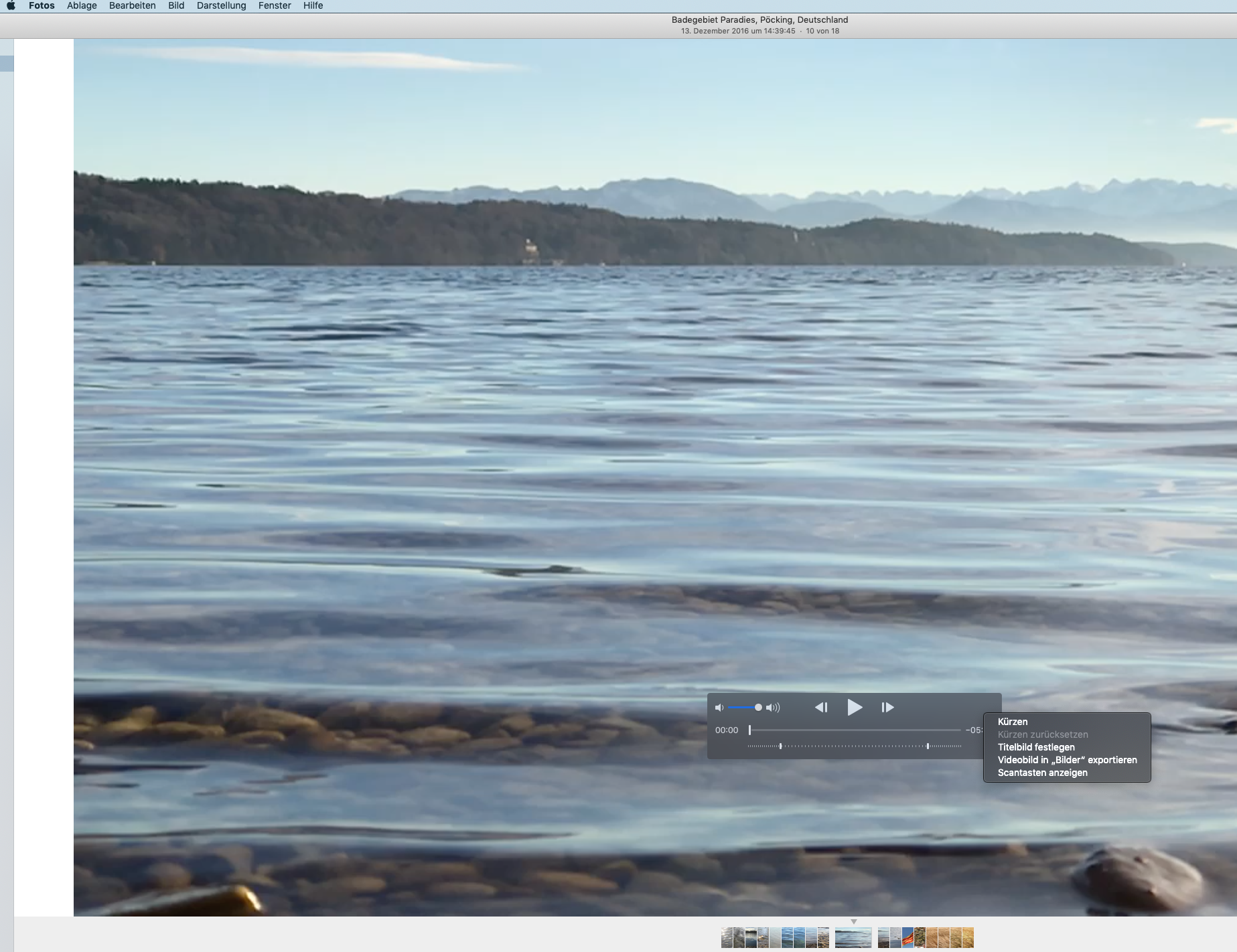Click the volume slider knob
1237x952 pixels.
(x=758, y=707)
